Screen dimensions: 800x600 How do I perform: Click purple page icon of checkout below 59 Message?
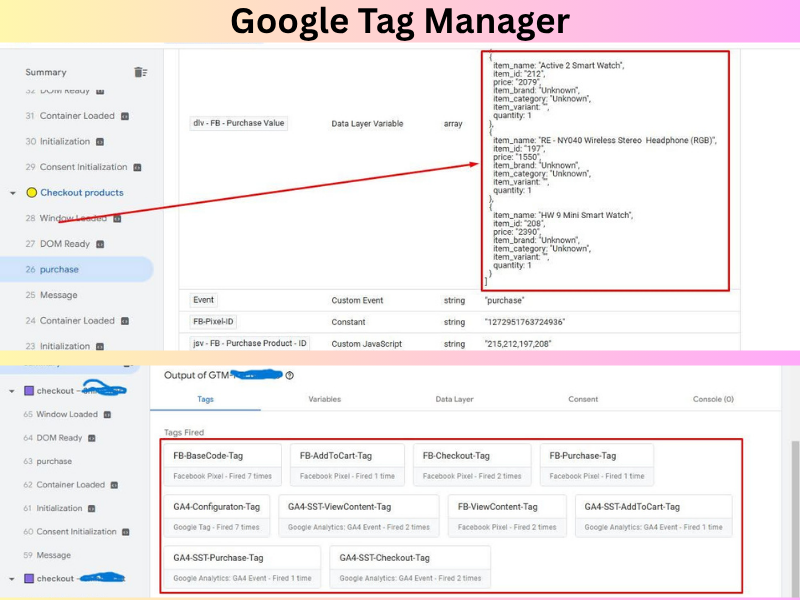click(x=29, y=579)
